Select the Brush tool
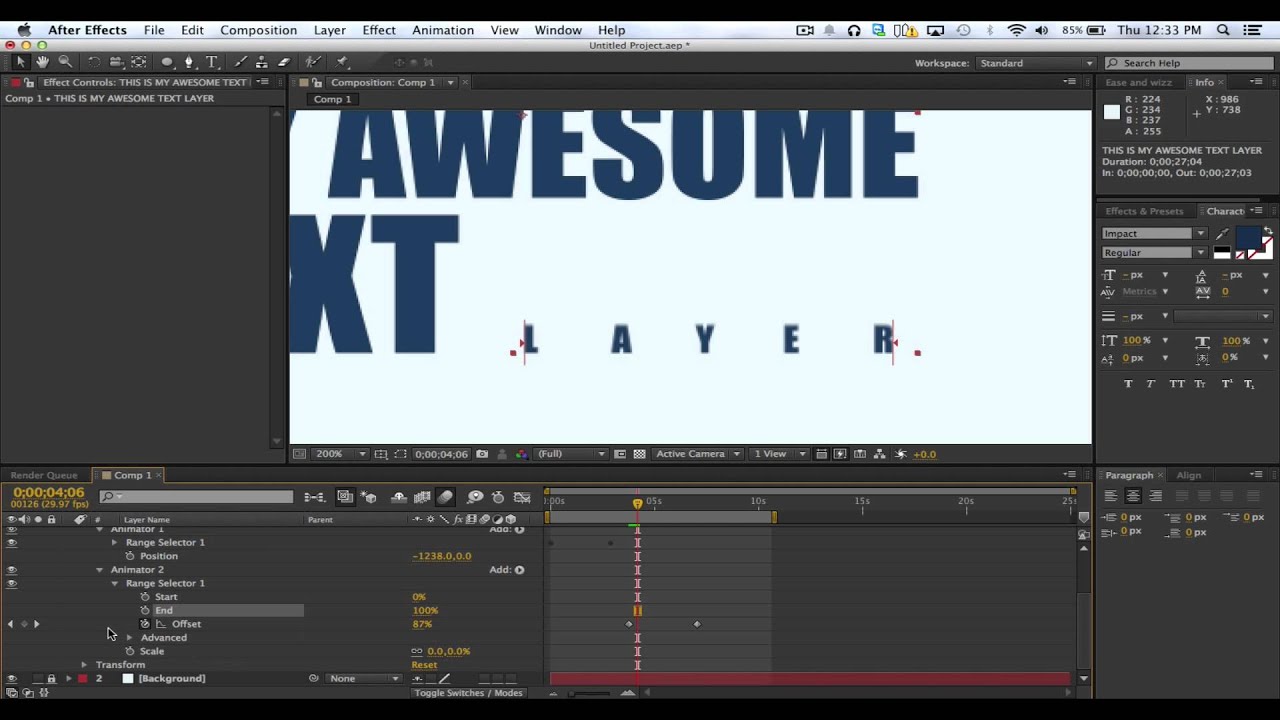 pyautogui.click(x=240, y=62)
